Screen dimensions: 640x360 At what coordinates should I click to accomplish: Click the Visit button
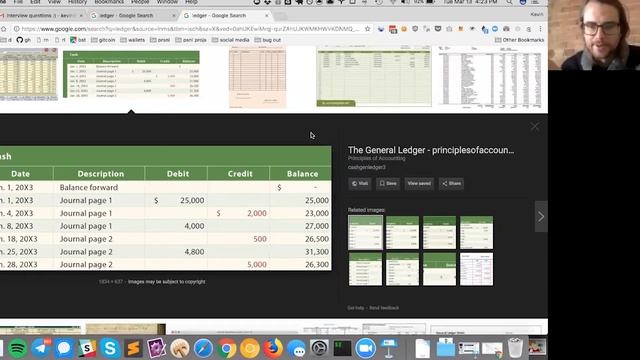360,183
